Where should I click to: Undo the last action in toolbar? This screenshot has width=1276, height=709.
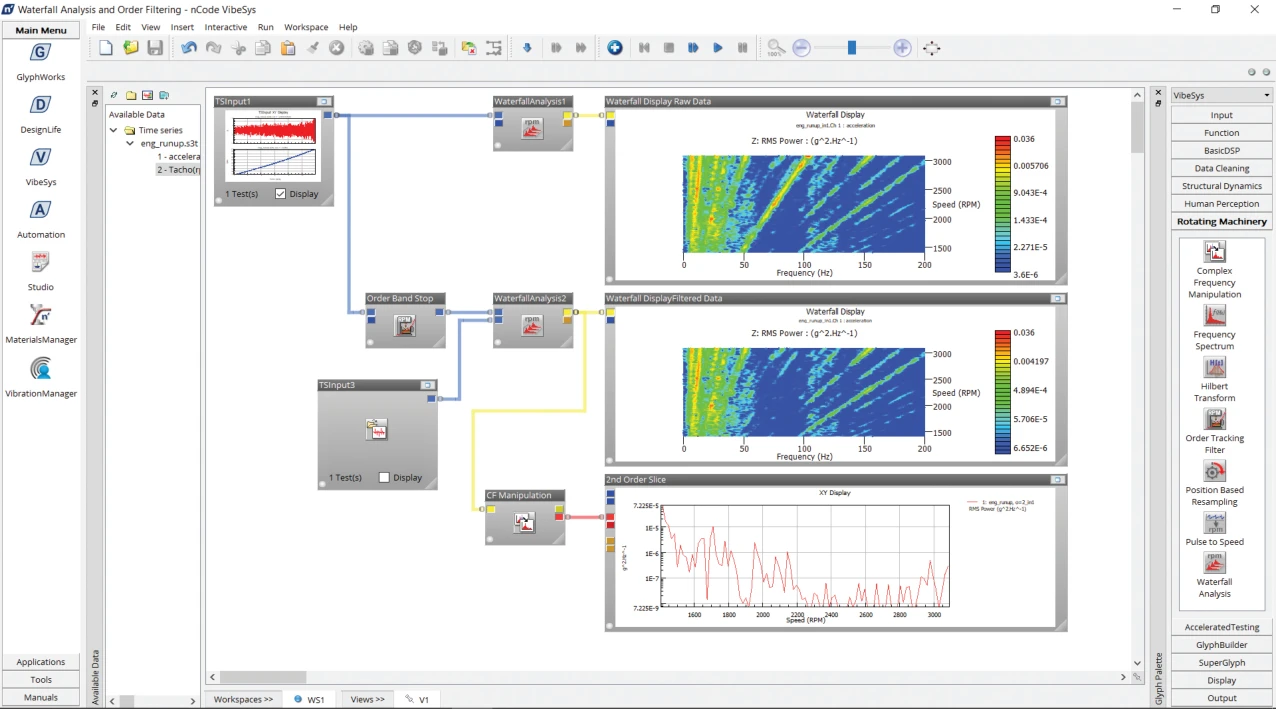click(x=189, y=48)
